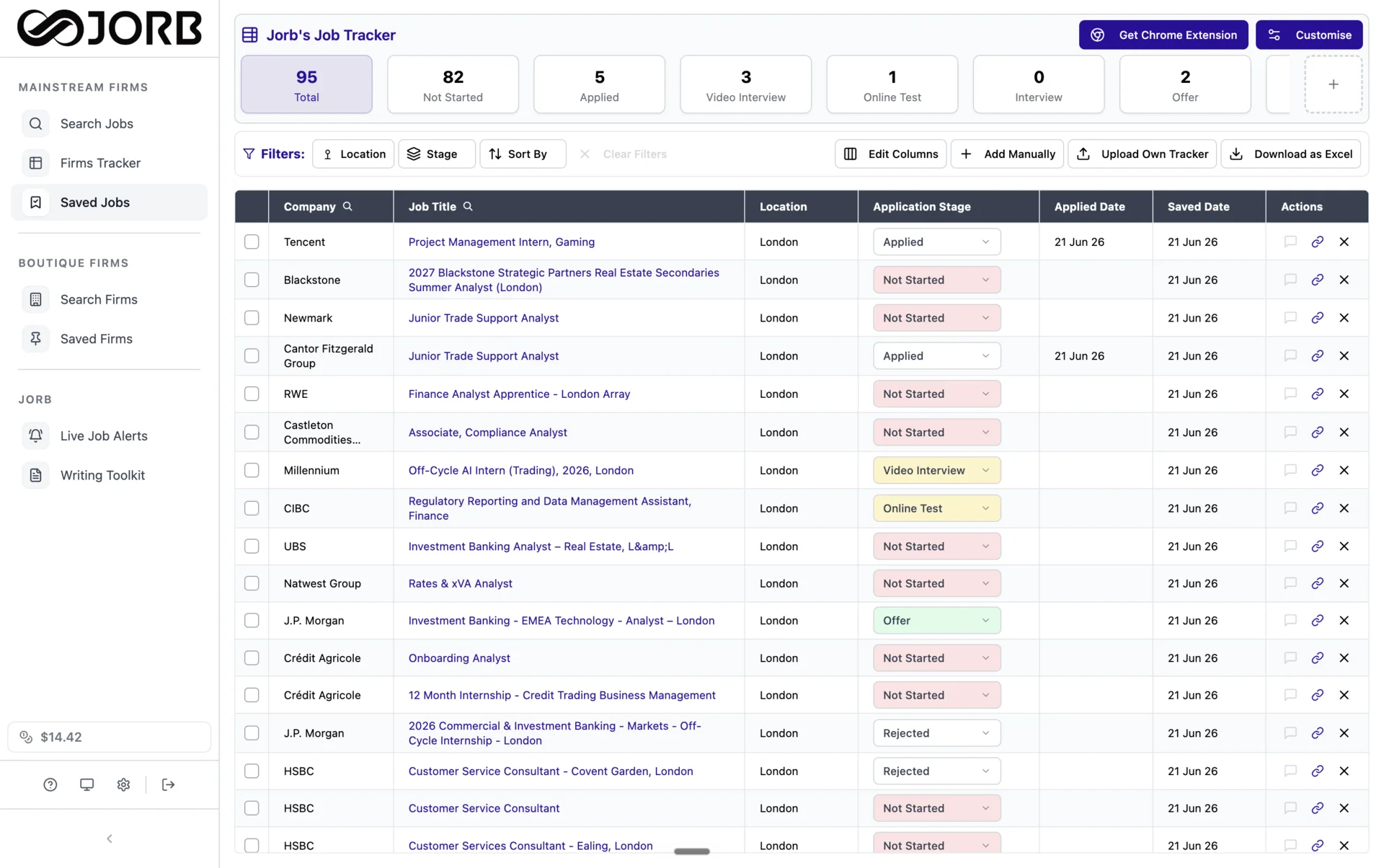Click the horizontal scrollbar at table bottom

692,851
